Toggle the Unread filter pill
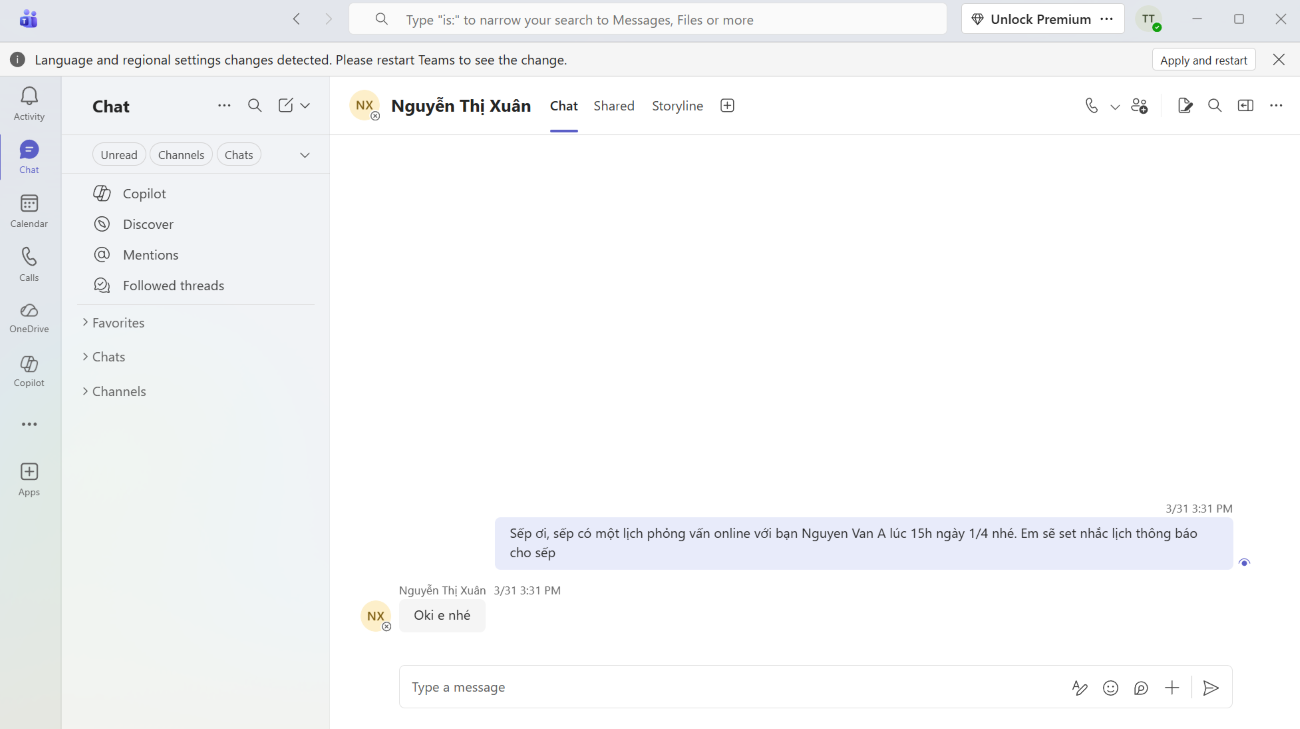Screen dimensions: 1300x729 tap(119, 155)
